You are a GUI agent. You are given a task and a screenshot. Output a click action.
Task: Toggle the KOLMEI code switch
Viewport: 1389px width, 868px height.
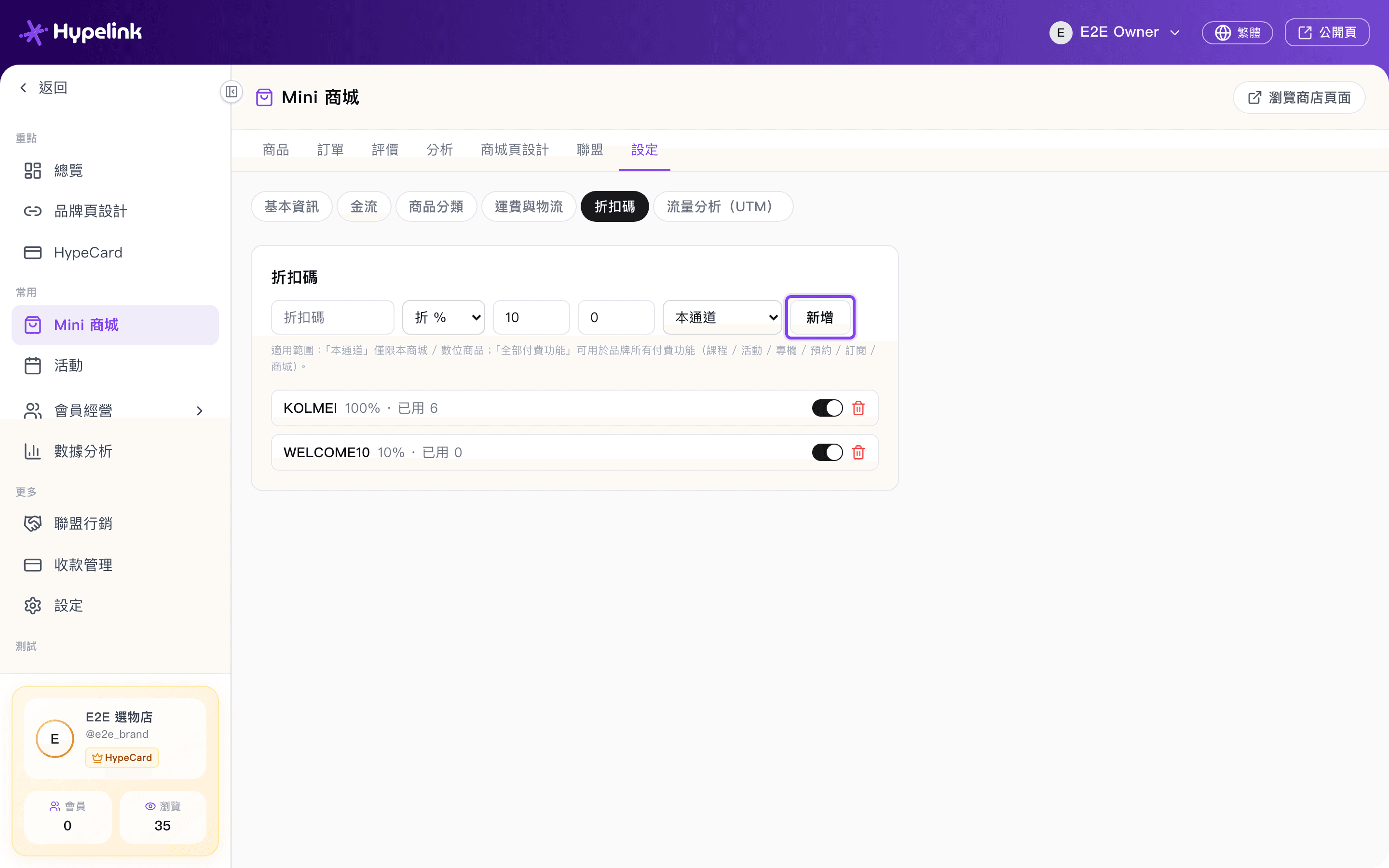827,408
